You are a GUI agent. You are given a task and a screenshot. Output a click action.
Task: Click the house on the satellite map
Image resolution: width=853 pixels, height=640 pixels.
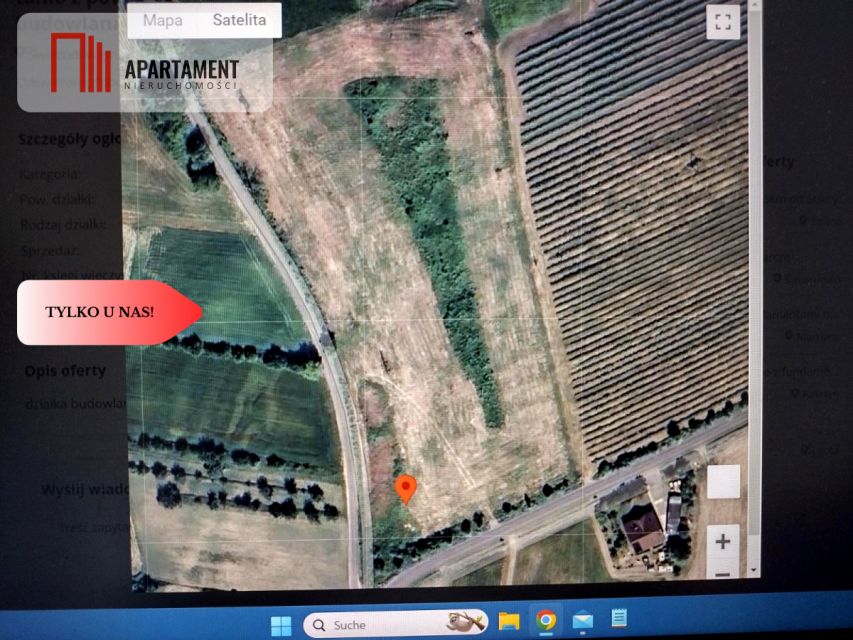(x=643, y=526)
